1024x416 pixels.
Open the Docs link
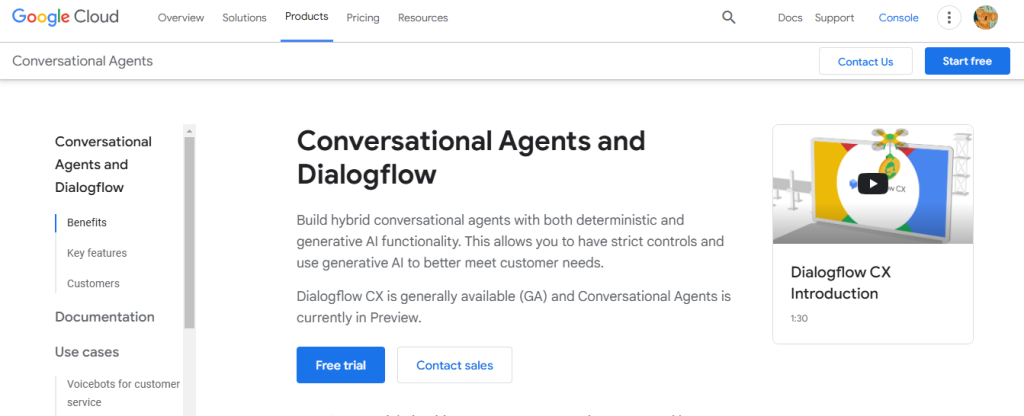(790, 18)
